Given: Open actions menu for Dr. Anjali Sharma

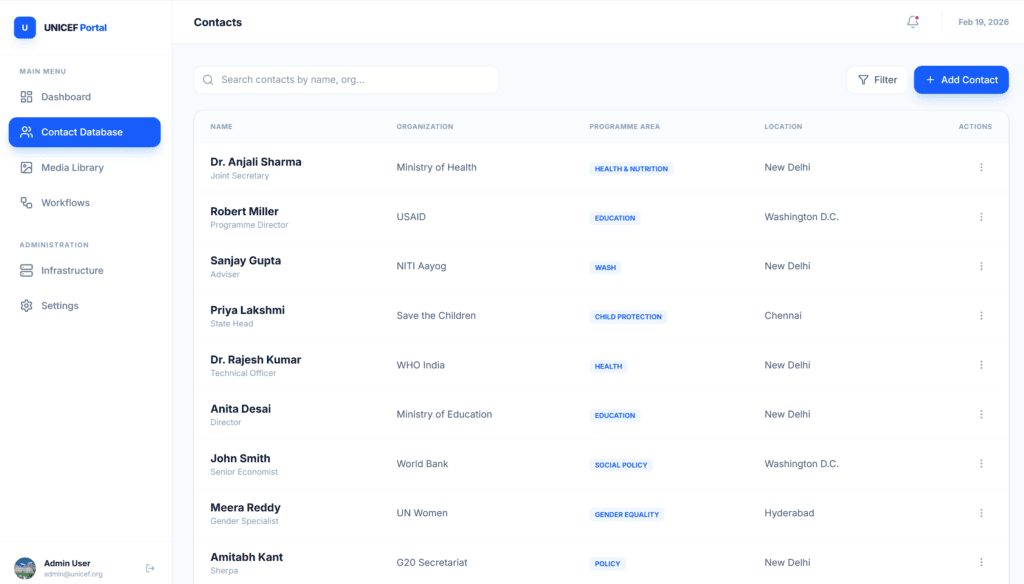Looking at the screenshot, I should tap(981, 168).
